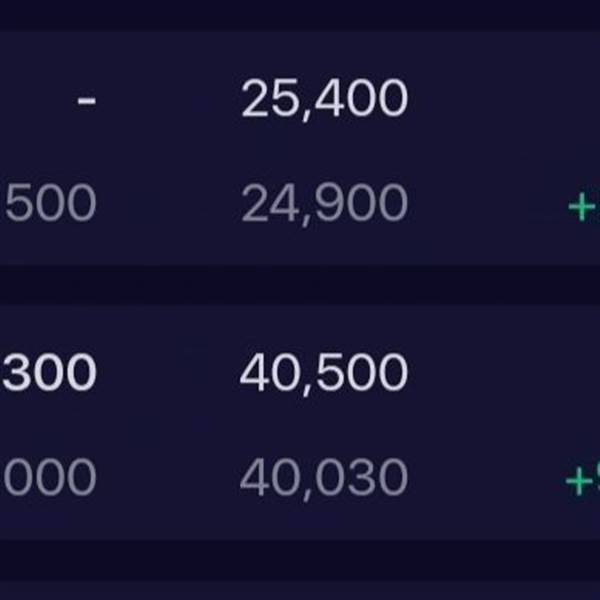
Task: Click the dark band above the first card
Action: pyautogui.click(x=300, y=15)
